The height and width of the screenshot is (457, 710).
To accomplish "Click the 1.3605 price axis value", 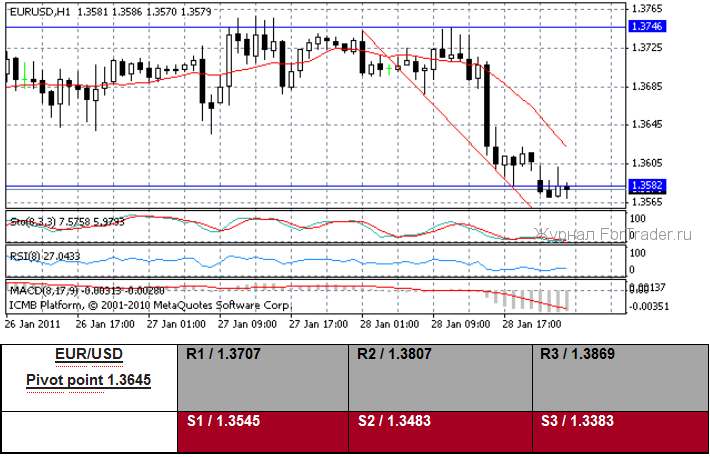I will [x=647, y=163].
